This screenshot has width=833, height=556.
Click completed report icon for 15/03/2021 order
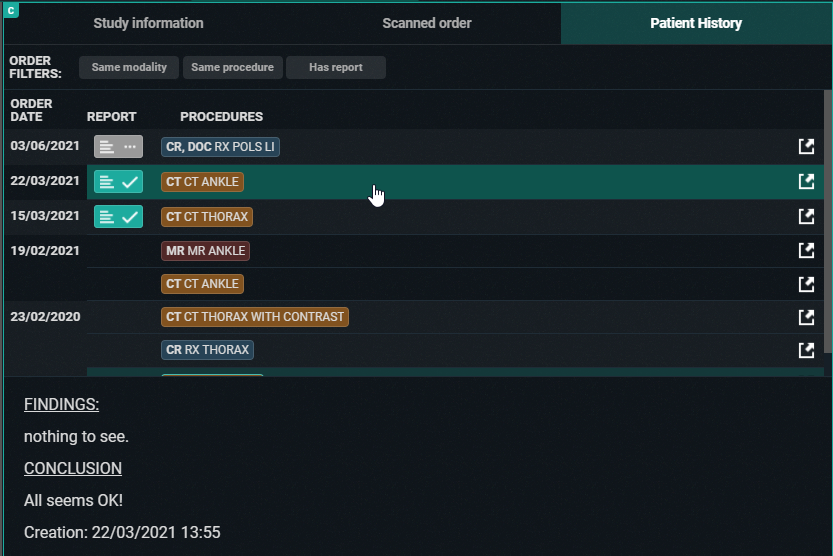click(118, 216)
